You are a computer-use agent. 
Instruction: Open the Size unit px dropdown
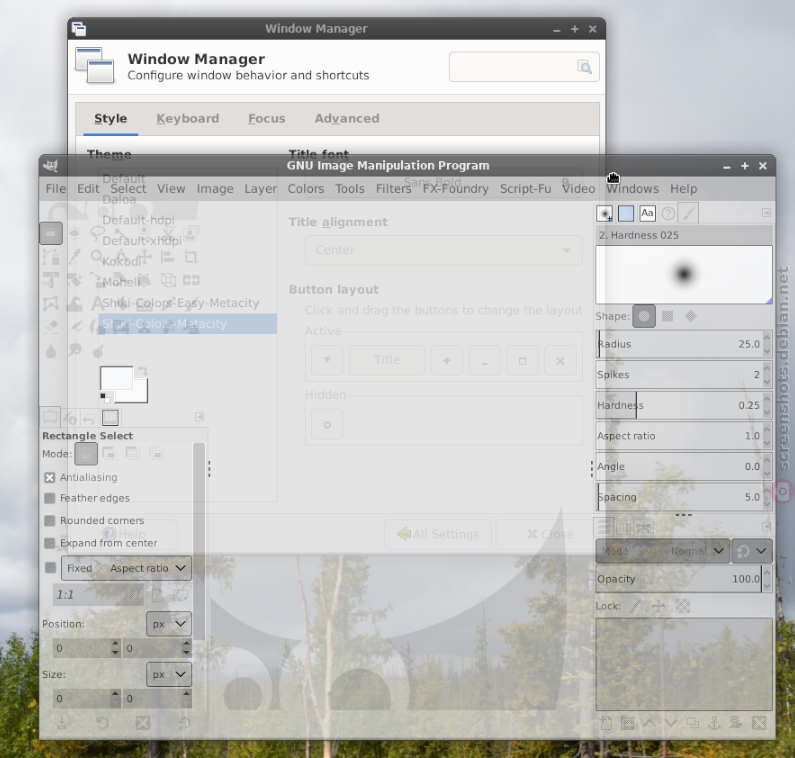(x=169, y=674)
